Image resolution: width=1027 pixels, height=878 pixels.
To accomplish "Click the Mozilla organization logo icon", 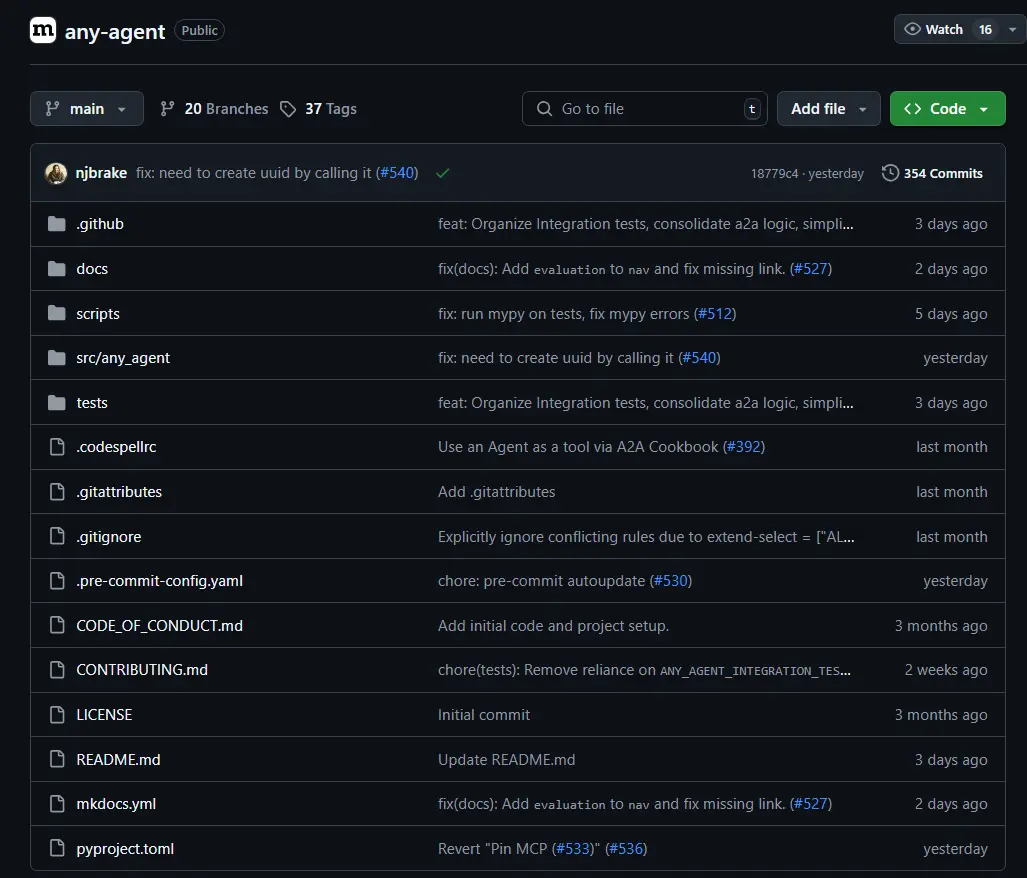I will (43, 30).
